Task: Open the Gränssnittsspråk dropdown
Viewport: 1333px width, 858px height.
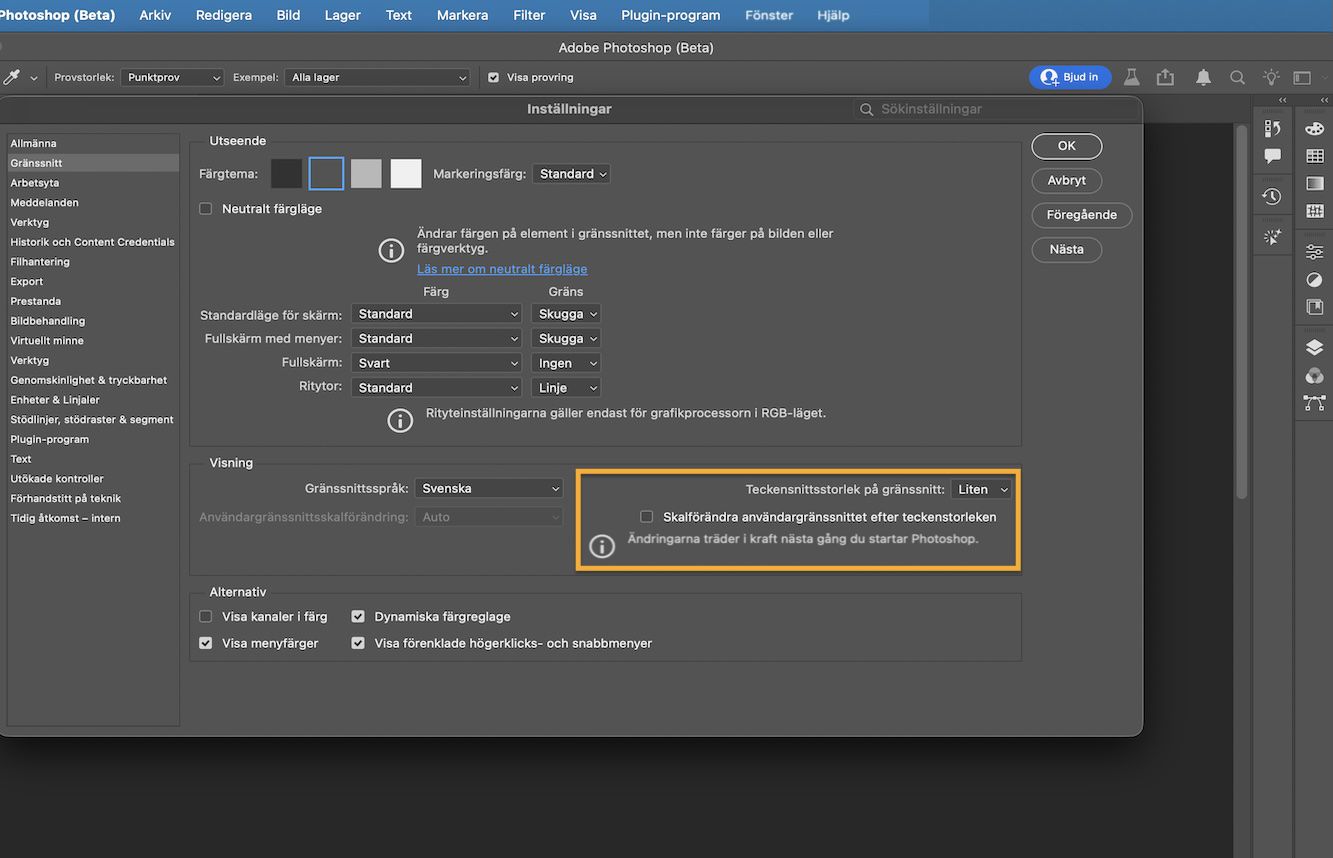Action: click(x=489, y=488)
